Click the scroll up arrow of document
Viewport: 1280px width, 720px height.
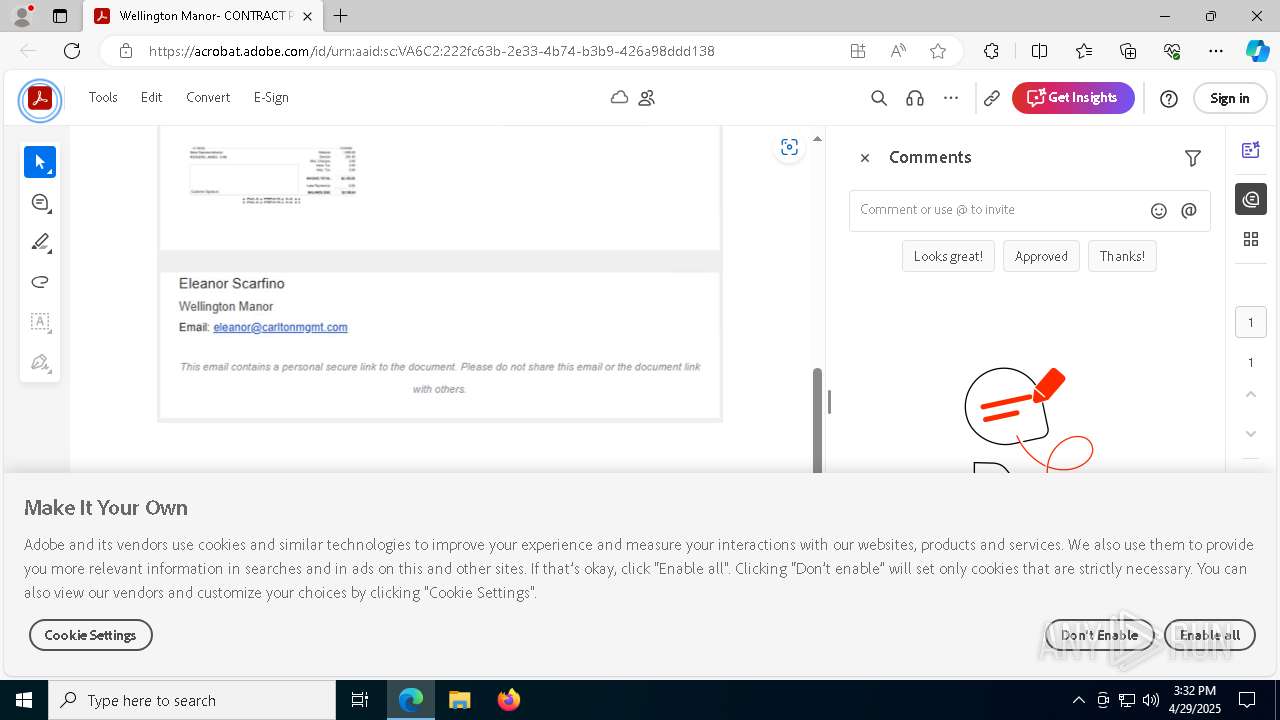coord(817,138)
